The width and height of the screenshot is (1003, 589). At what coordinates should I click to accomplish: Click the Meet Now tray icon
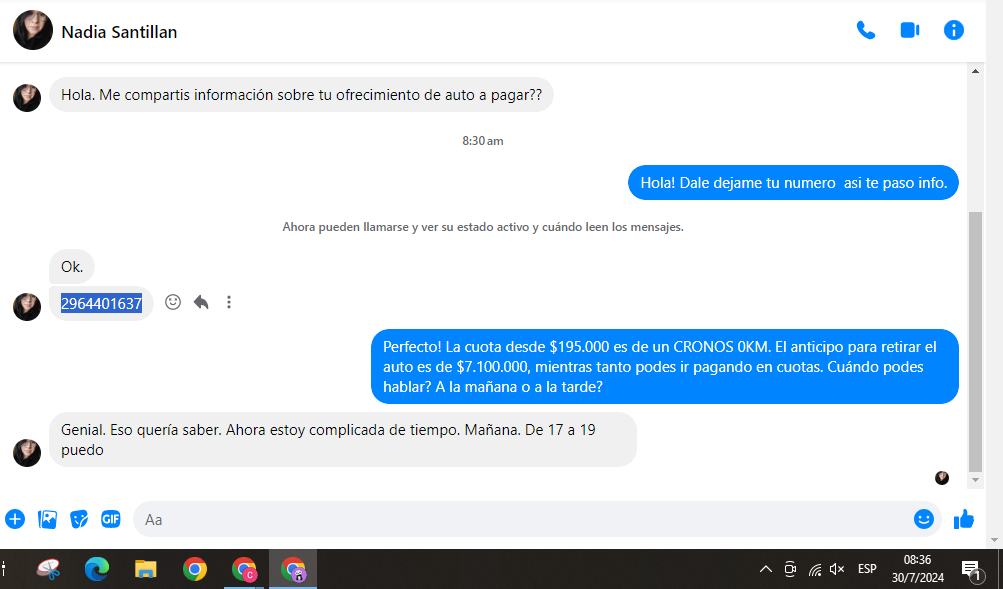[790, 569]
